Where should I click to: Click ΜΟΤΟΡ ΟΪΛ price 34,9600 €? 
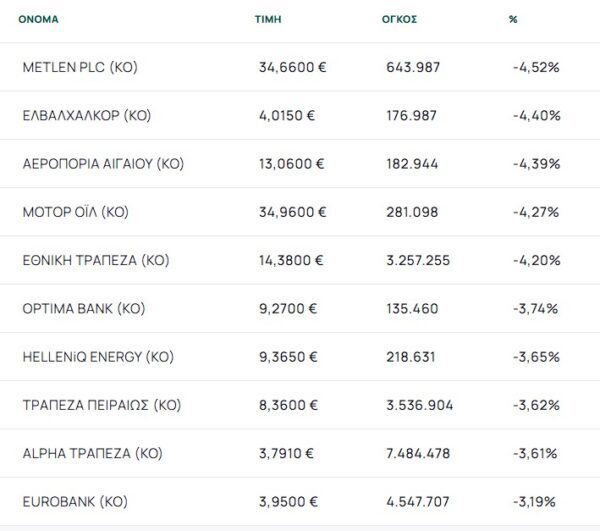point(292,212)
